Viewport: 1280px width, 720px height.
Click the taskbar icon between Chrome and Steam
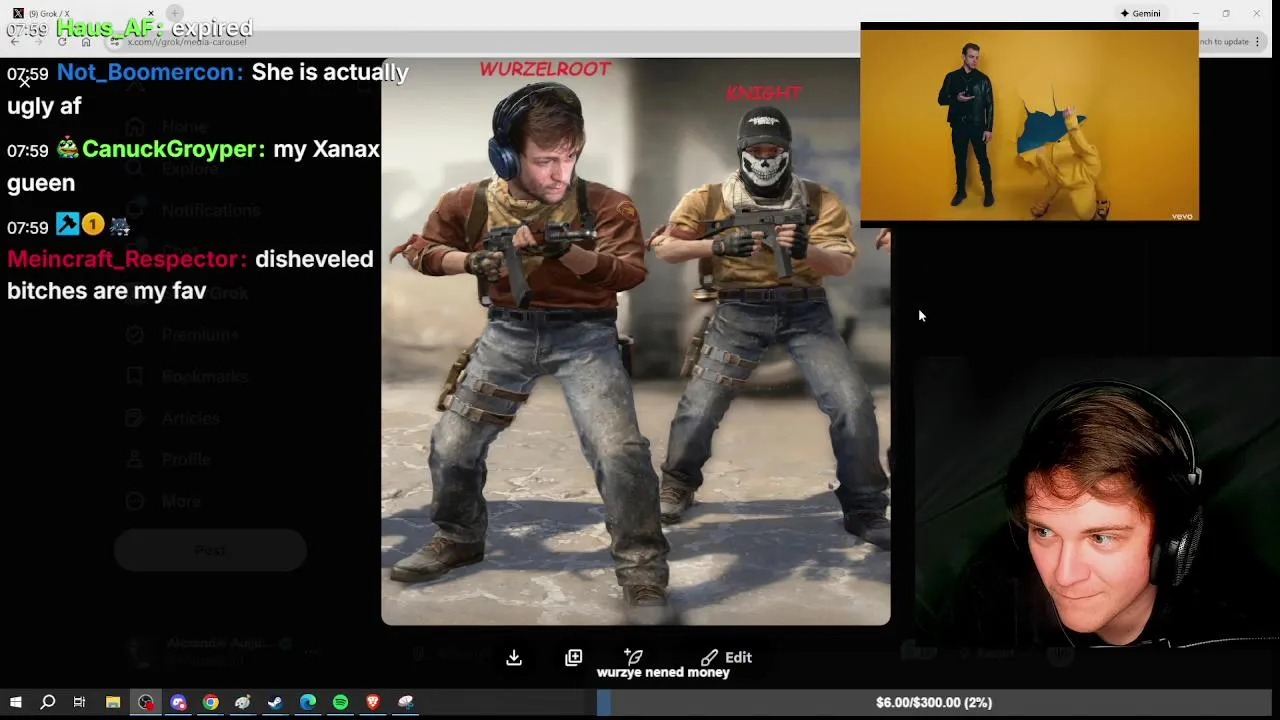tap(242, 702)
